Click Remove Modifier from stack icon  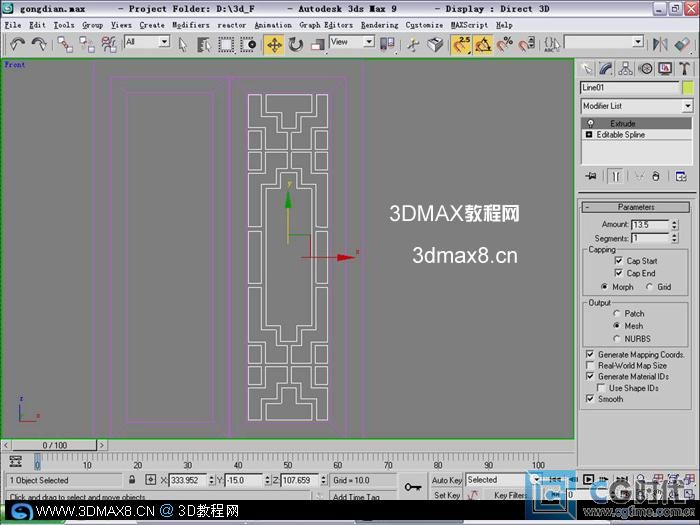point(655,176)
